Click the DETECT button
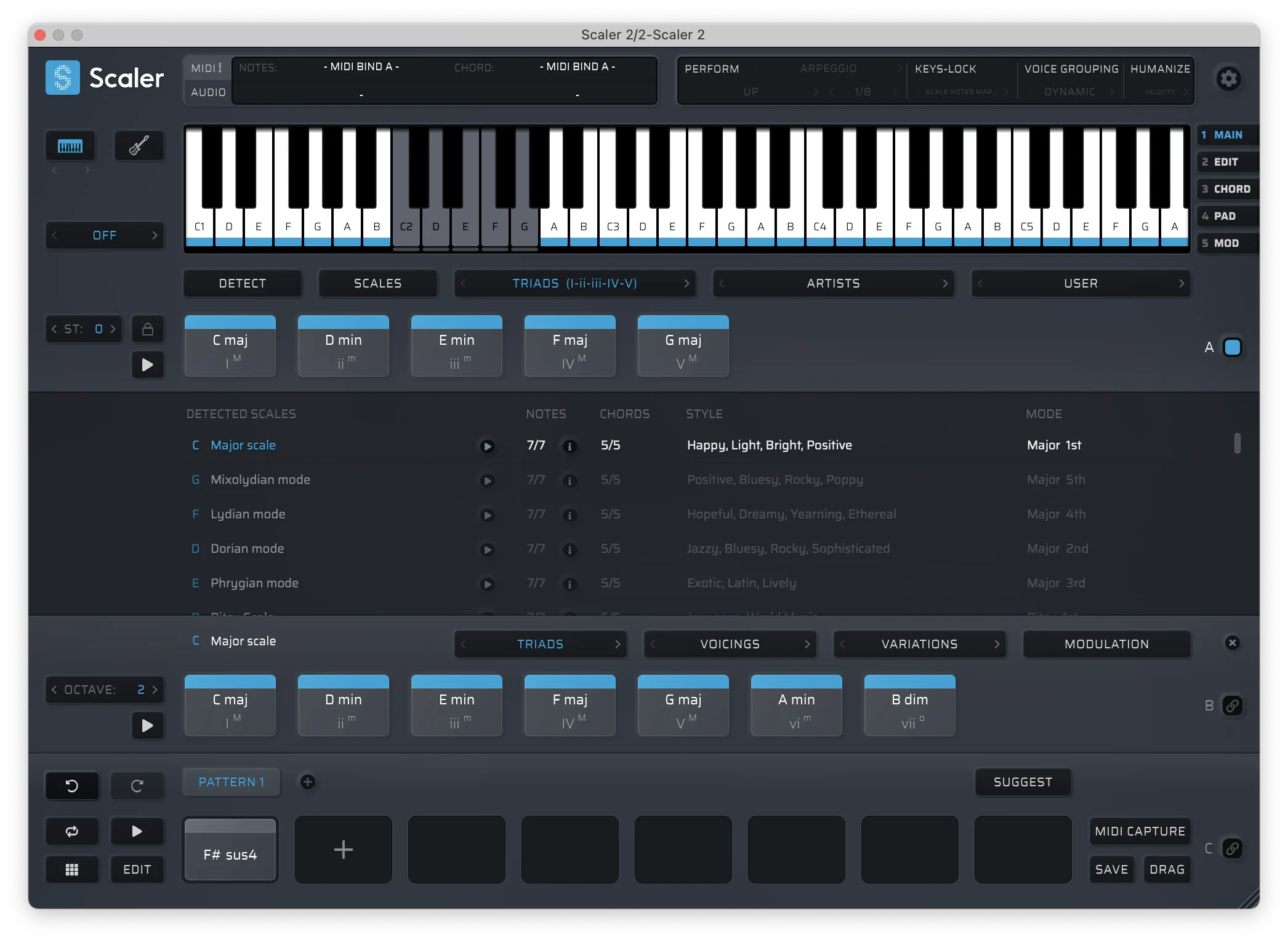Screen dimensions: 1288x942 pyautogui.click(x=243, y=283)
